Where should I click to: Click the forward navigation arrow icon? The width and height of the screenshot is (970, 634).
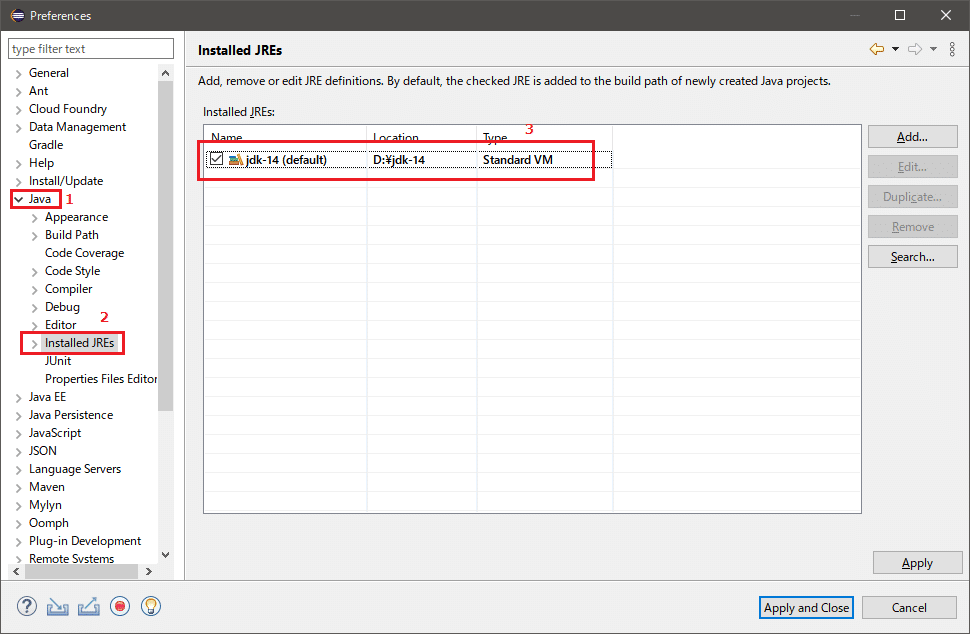915,49
